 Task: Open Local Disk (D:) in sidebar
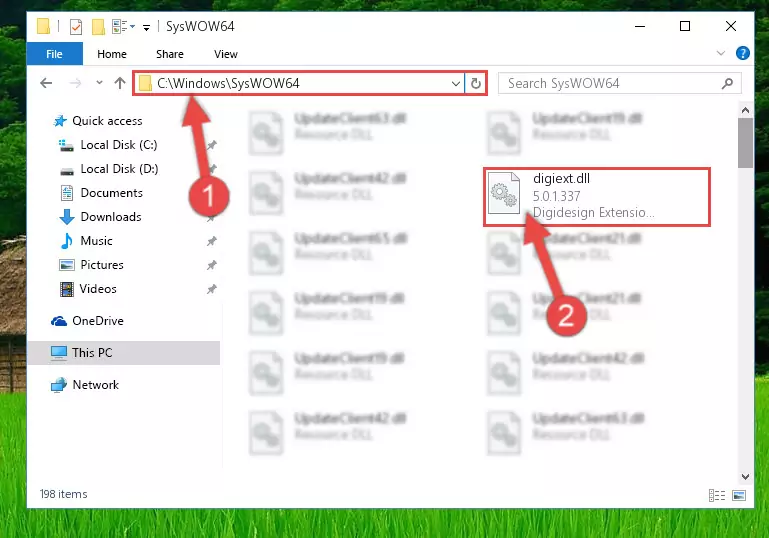(x=119, y=169)
